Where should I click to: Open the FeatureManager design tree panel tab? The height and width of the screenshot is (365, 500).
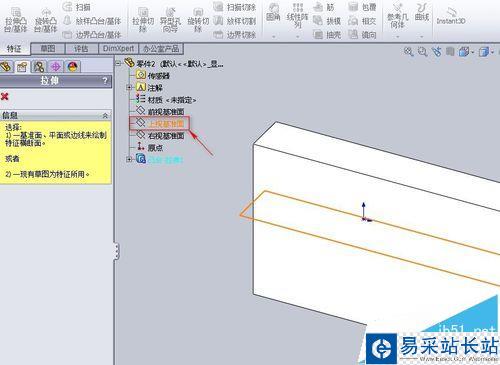6,66
